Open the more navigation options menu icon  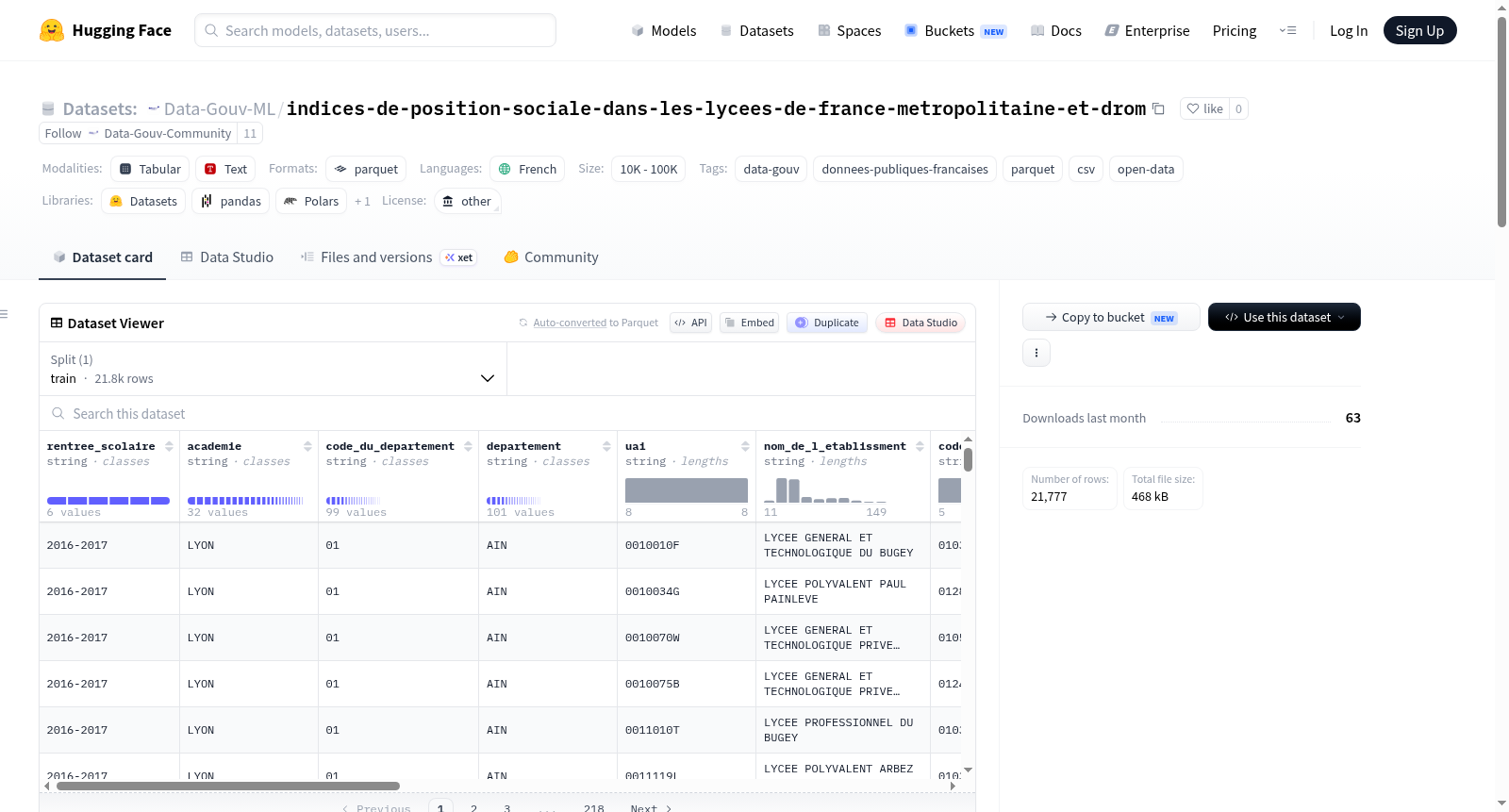point(1287,30)
